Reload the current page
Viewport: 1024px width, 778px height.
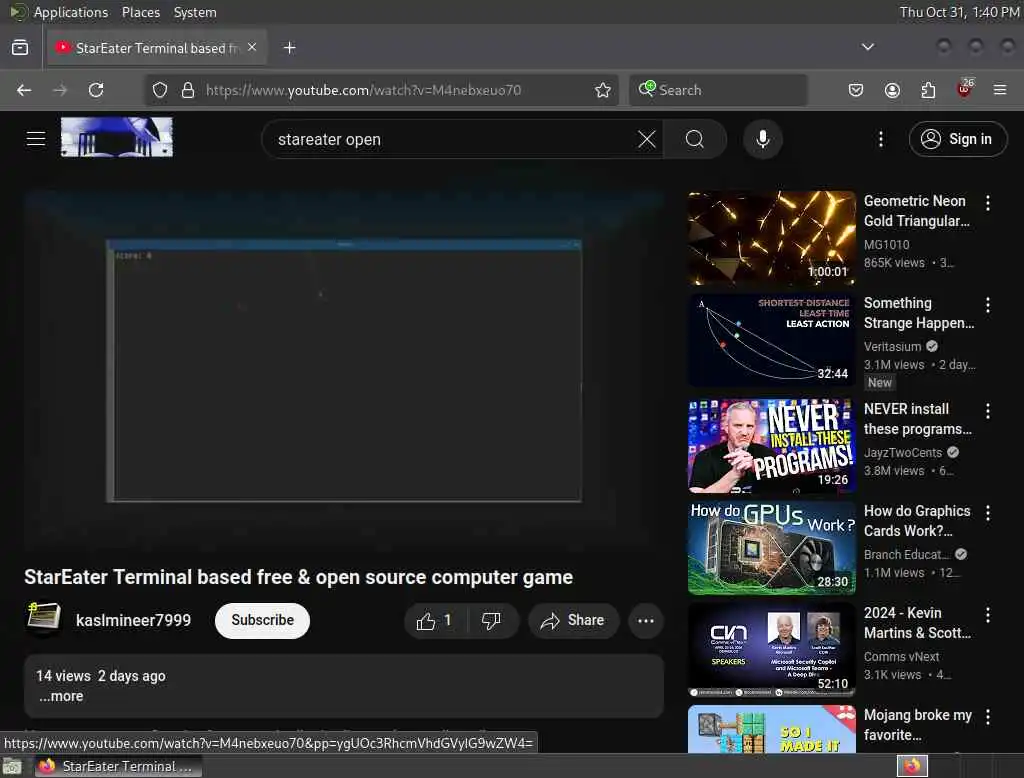96,90
